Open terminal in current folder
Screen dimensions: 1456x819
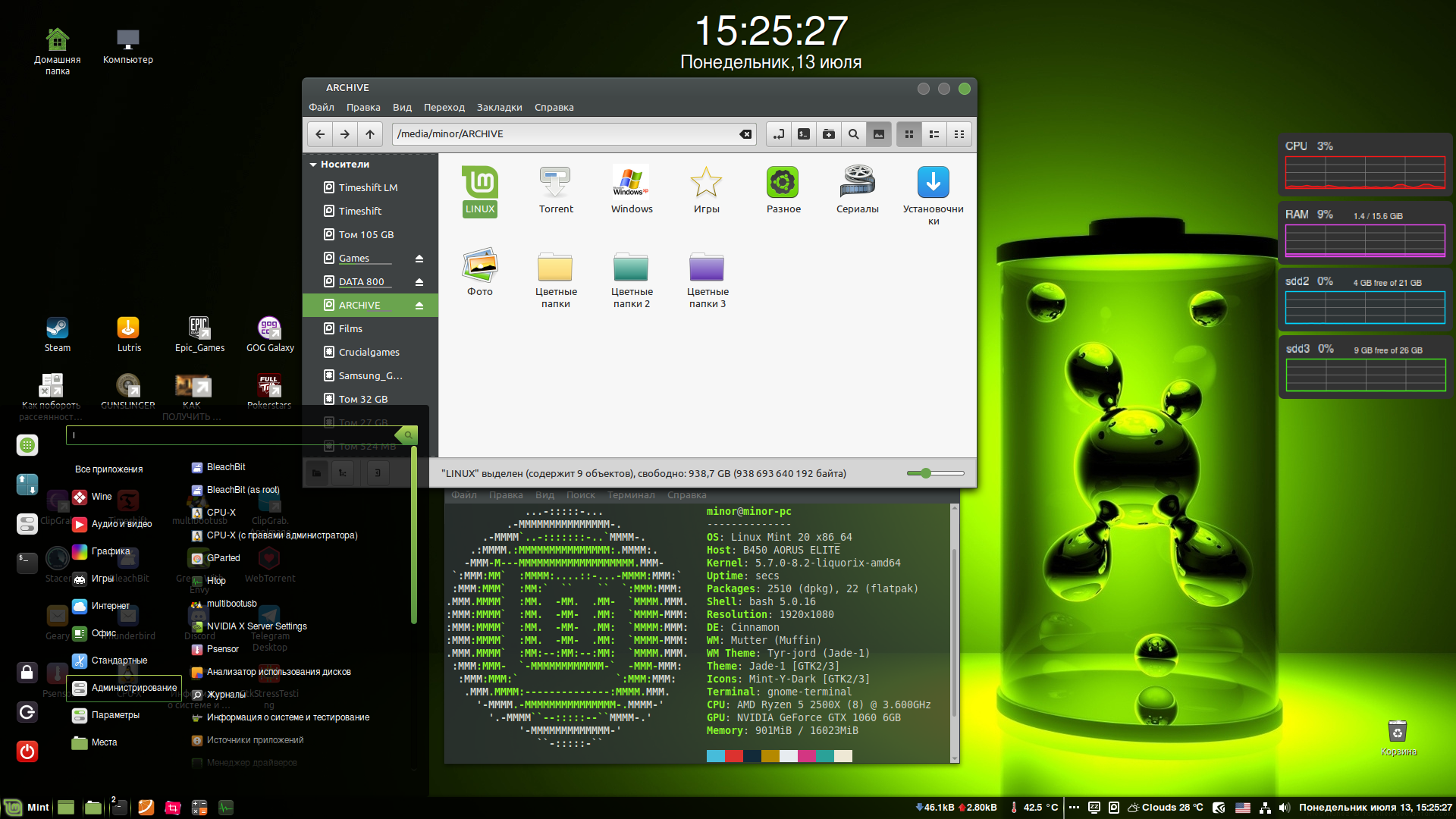pyautogui.click(x=804, y=134)
